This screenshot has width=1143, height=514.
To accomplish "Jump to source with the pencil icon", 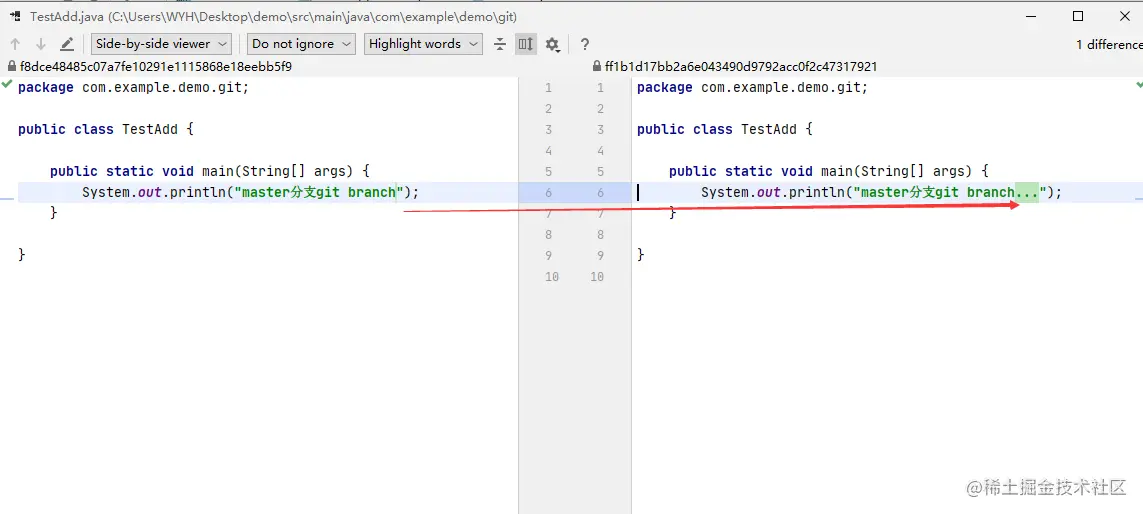I will tap(67, 44).
